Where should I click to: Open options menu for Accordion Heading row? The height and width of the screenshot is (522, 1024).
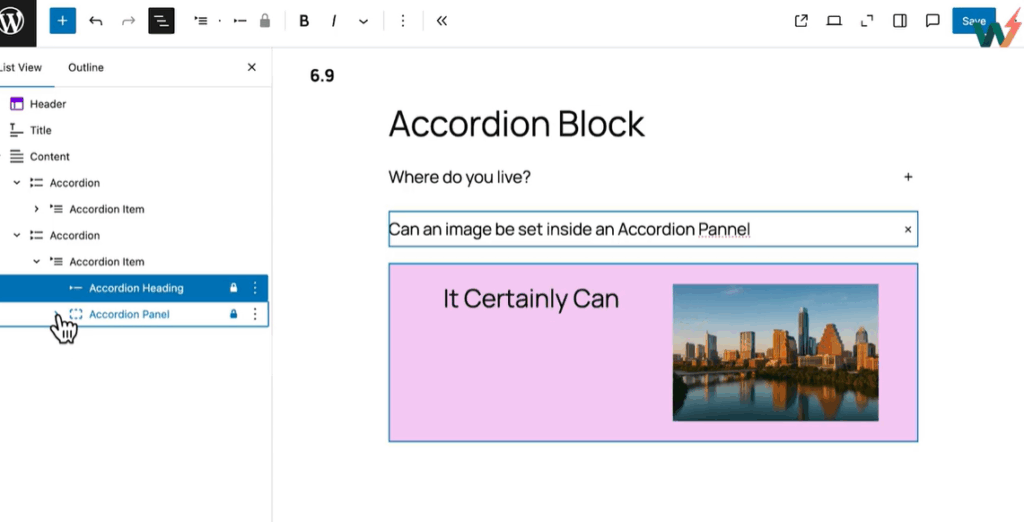pyautogui.click(x=255, y=288)
